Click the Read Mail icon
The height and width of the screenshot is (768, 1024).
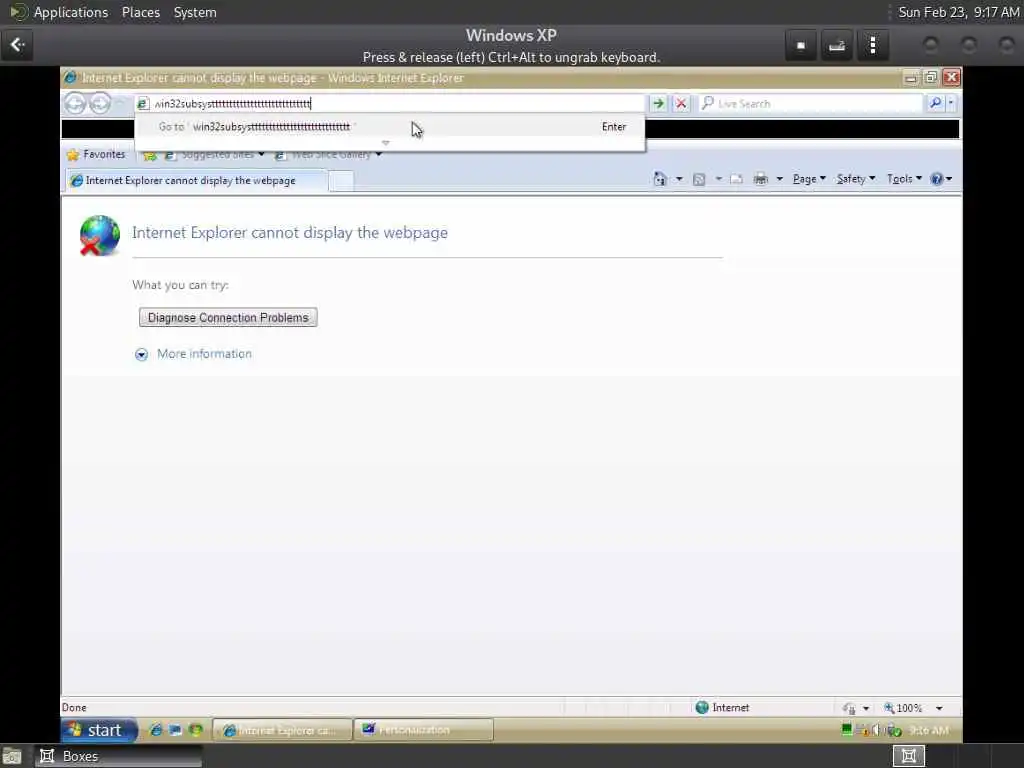click(x=737, y=179)
